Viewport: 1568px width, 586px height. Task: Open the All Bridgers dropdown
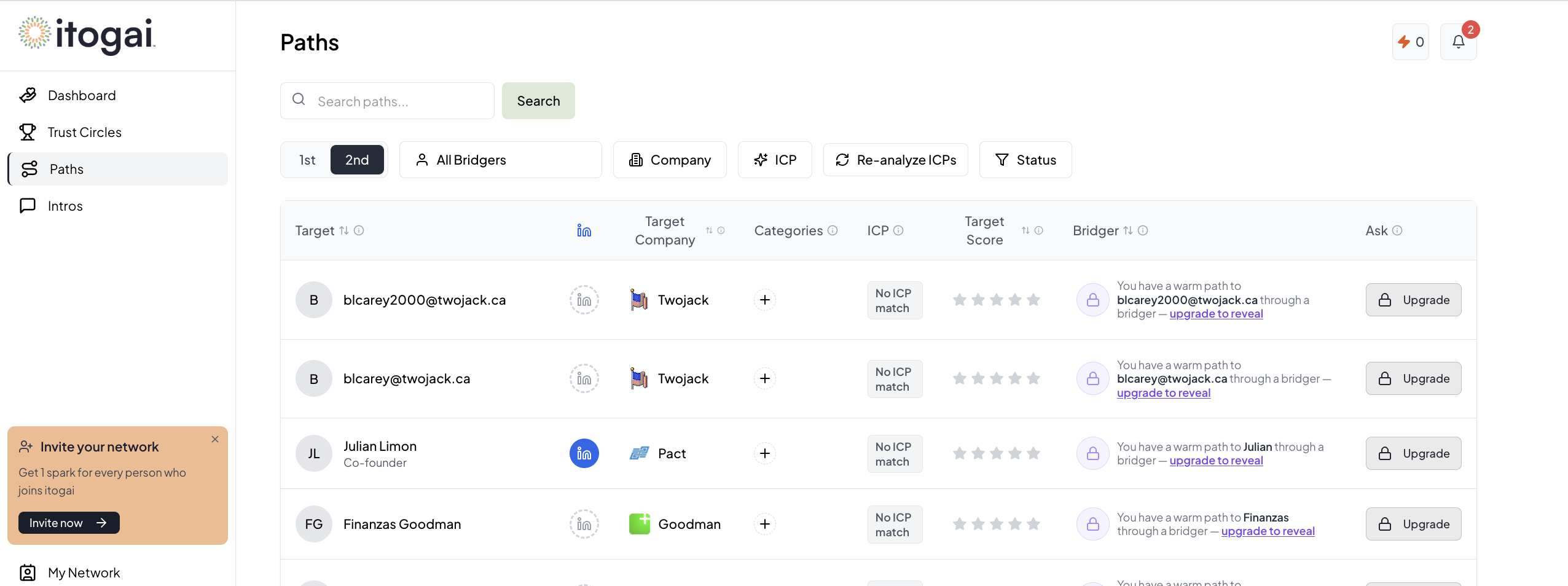click(x=500, y=160)
